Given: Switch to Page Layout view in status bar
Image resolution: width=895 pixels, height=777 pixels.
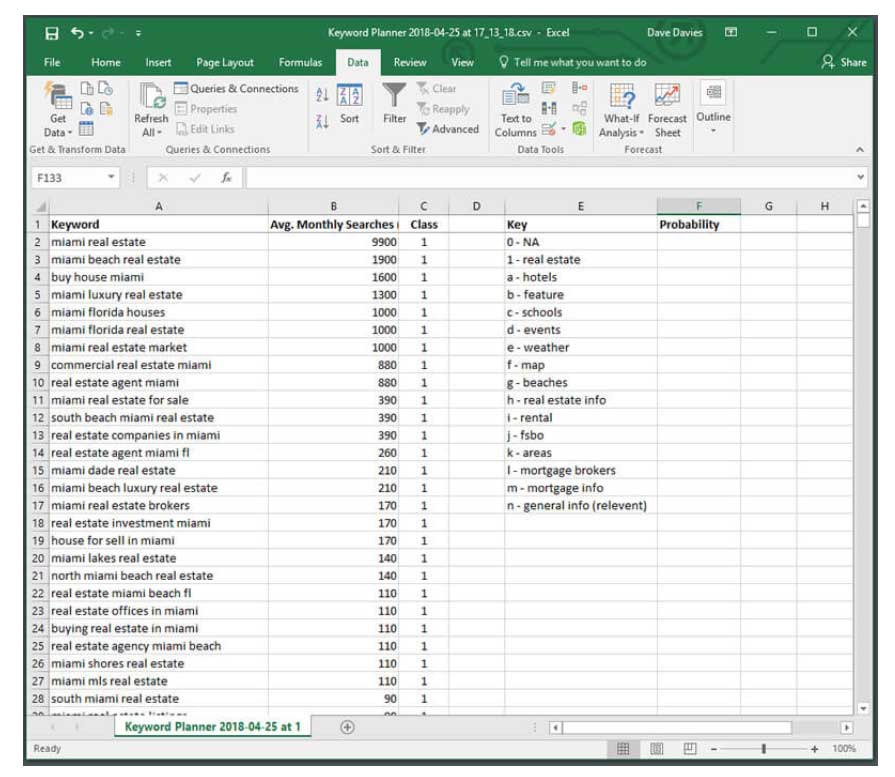Looking at the screenshot, I should point(656,748).
